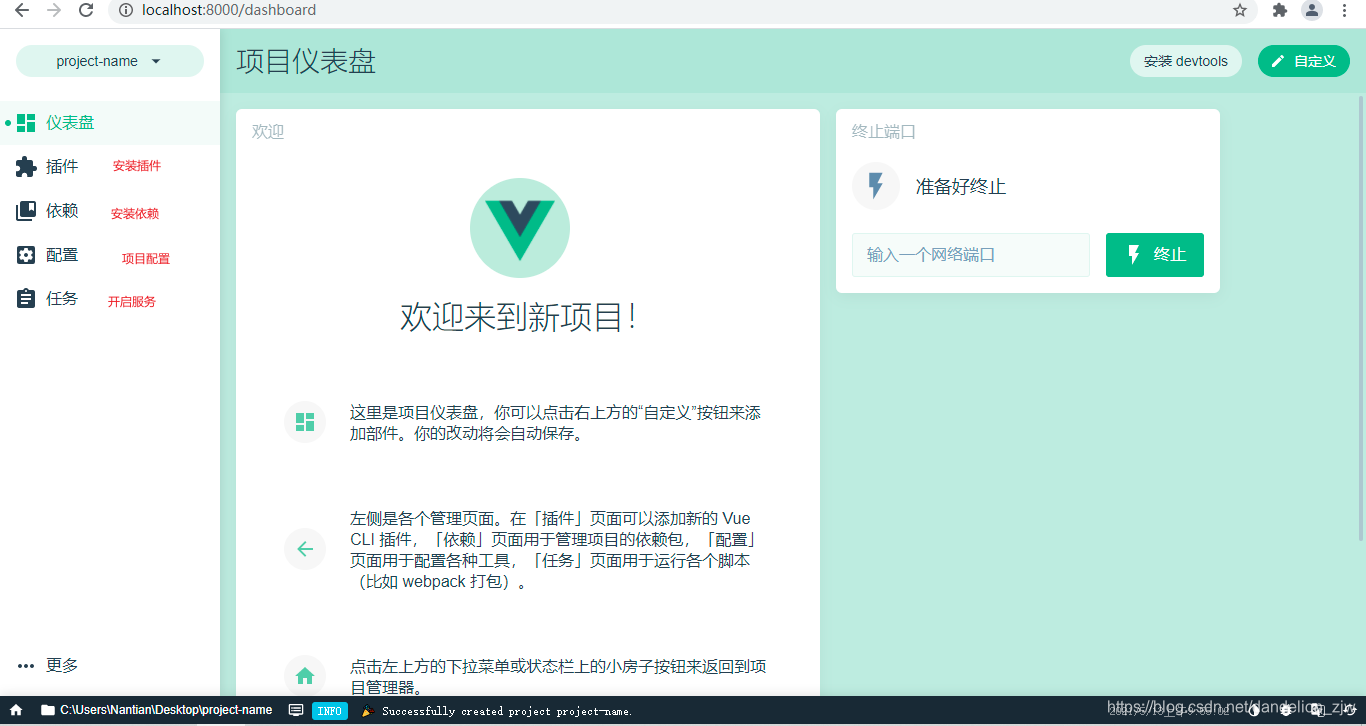
Task: Select 仪表盘 in the sidebar
Action: pyautogui.click(x=110, y=123)
